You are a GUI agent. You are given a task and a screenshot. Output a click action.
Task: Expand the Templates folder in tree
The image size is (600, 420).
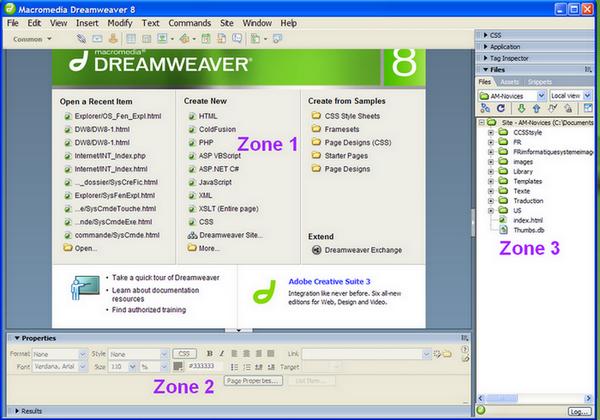click(491, 181)
